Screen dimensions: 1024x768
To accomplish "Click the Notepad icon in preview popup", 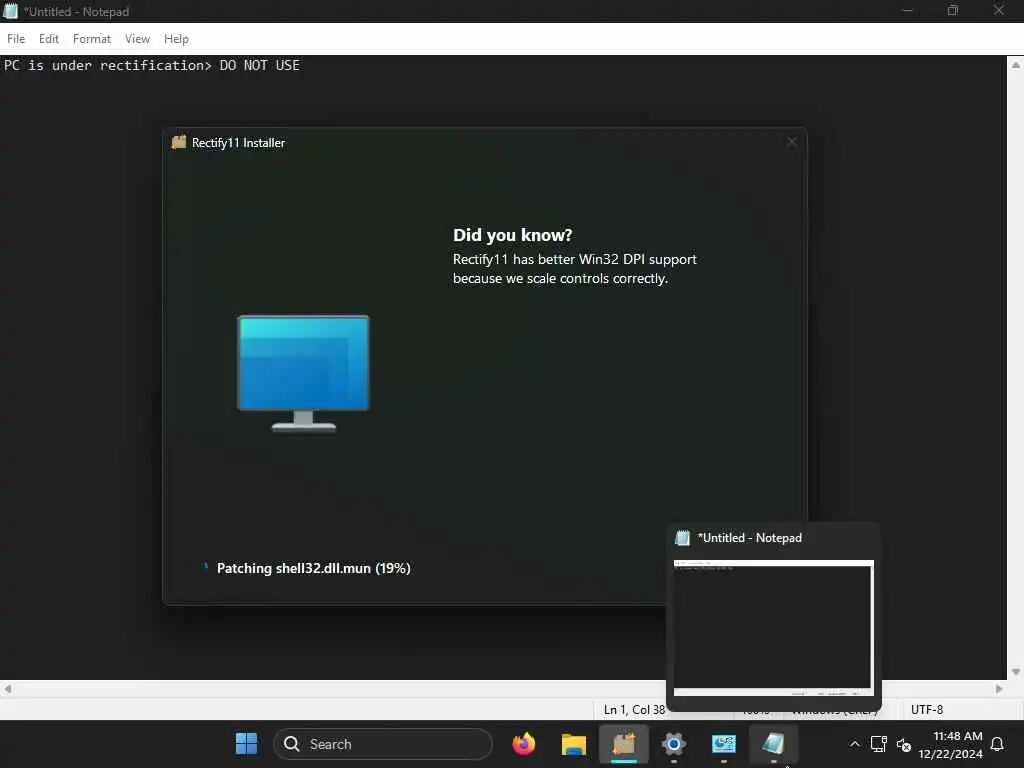I will pyautogui.click(x=682, y=537).
